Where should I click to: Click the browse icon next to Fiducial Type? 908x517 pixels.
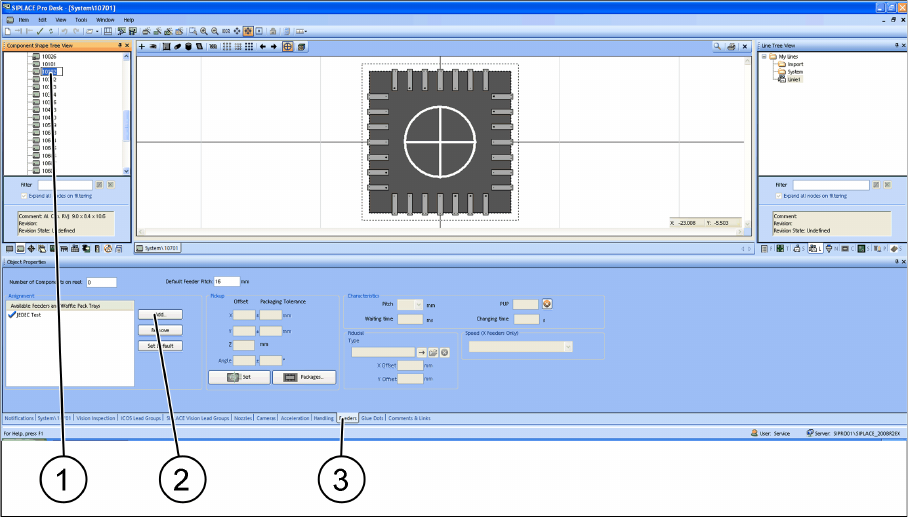[433, 352]
